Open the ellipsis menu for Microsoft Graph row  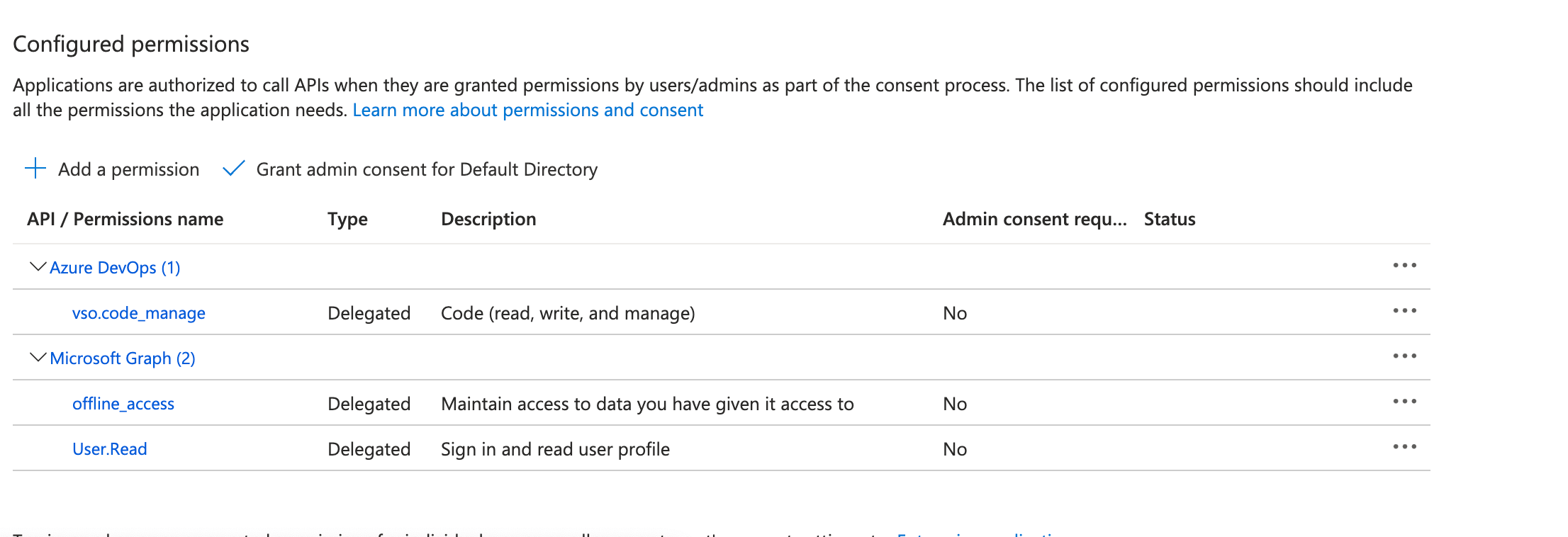[x=1404, y=356]
